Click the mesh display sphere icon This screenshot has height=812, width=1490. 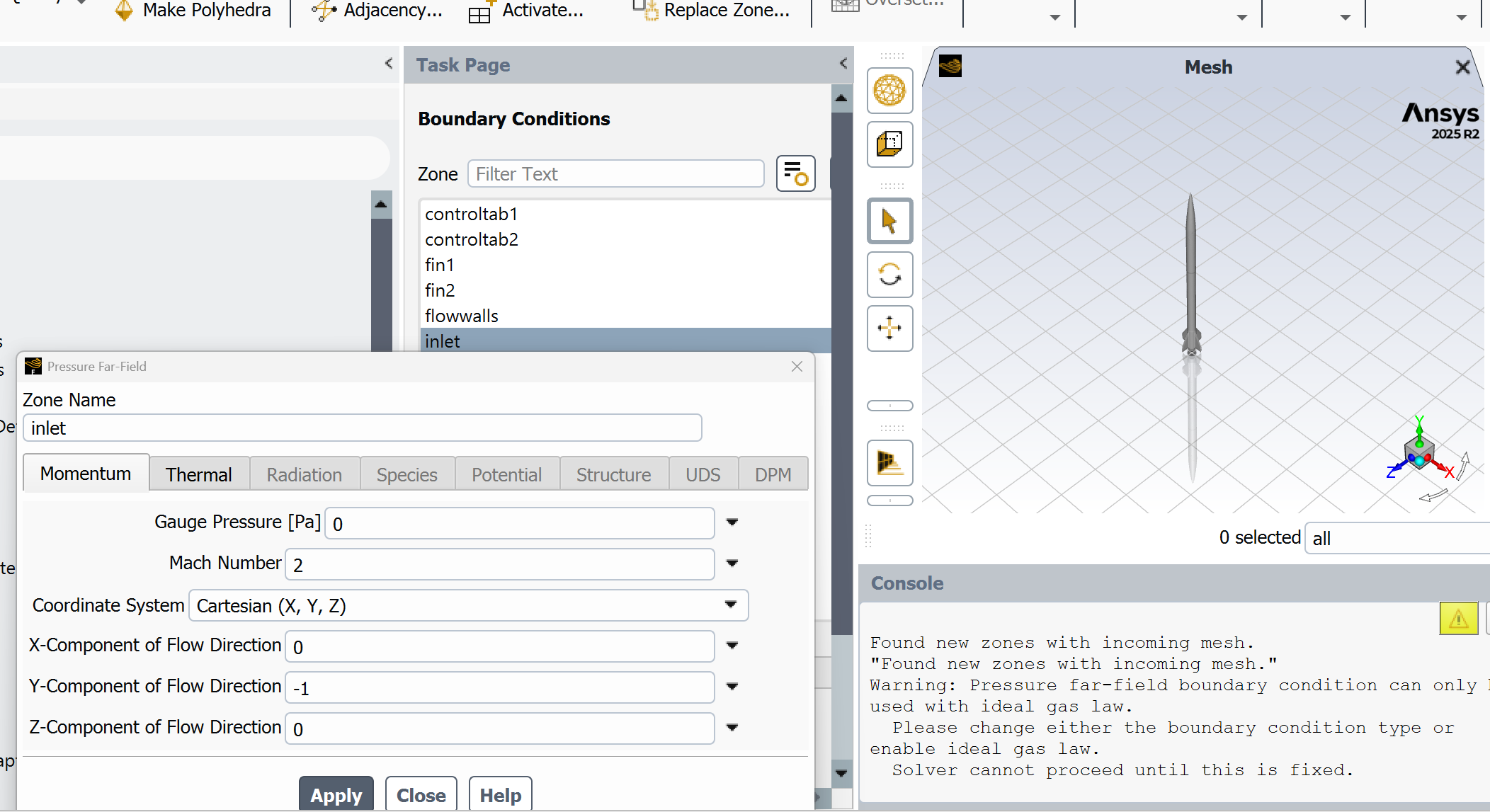(889, 91)
